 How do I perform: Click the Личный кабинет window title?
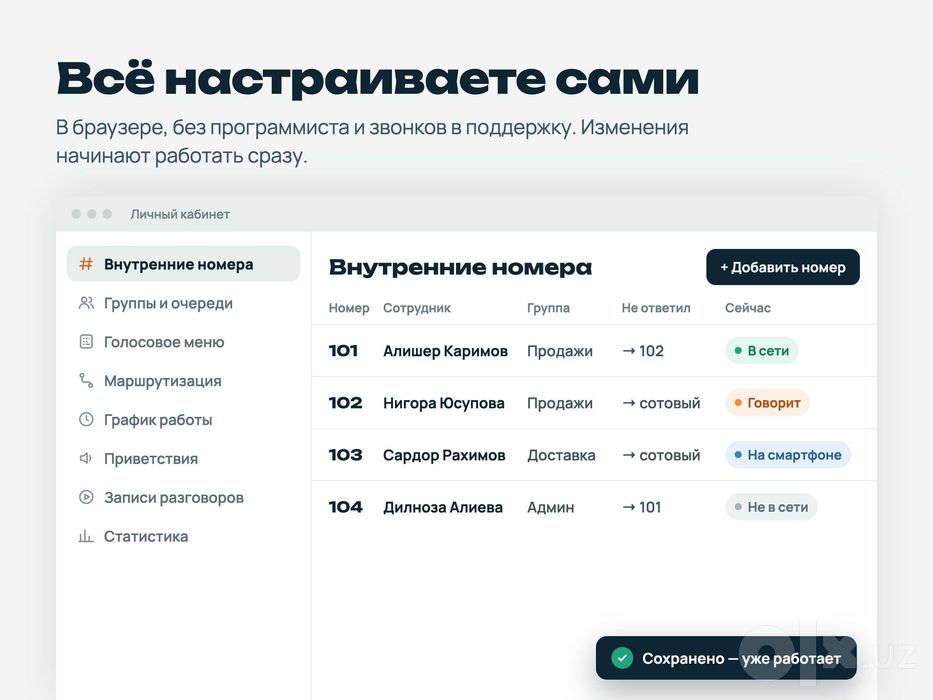point(180,214)
